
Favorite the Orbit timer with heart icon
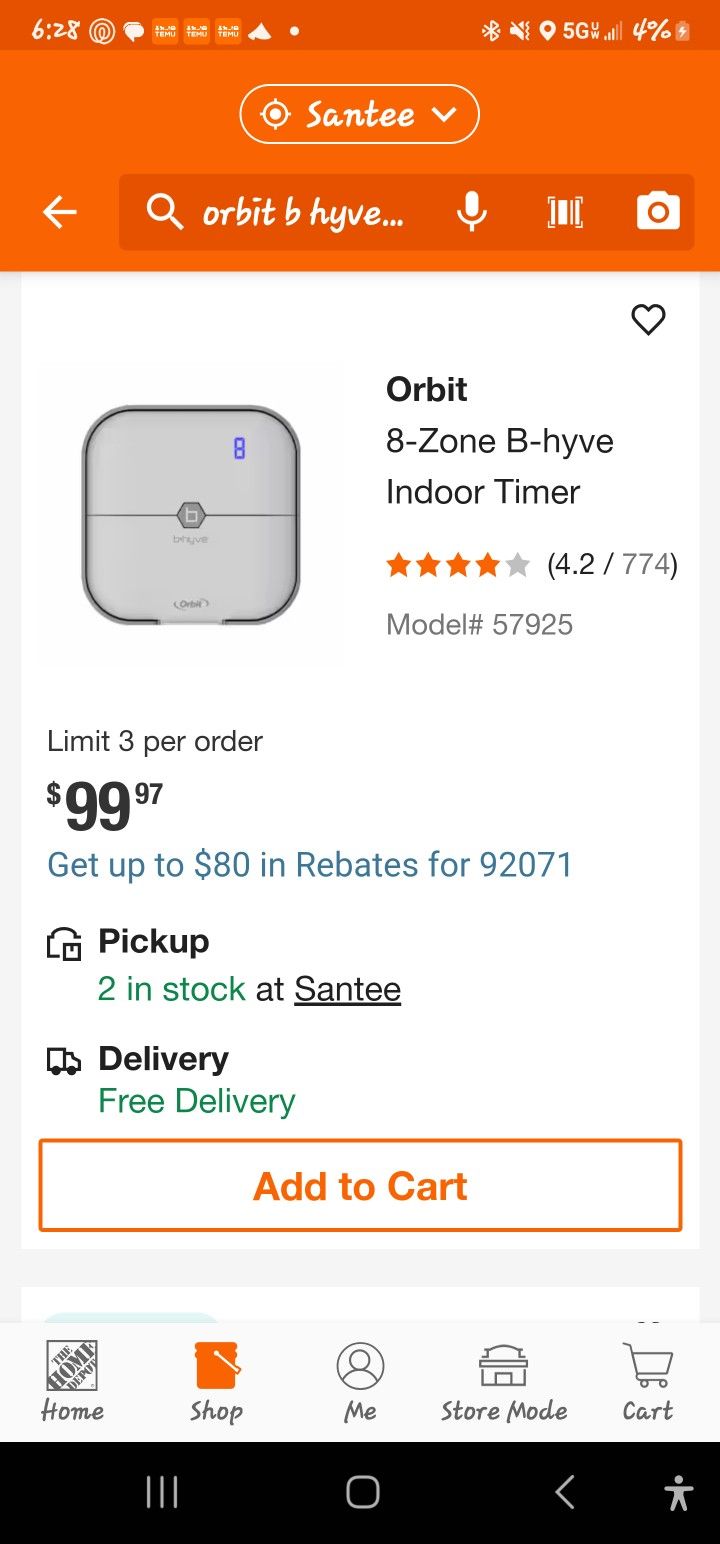point(648,320)
